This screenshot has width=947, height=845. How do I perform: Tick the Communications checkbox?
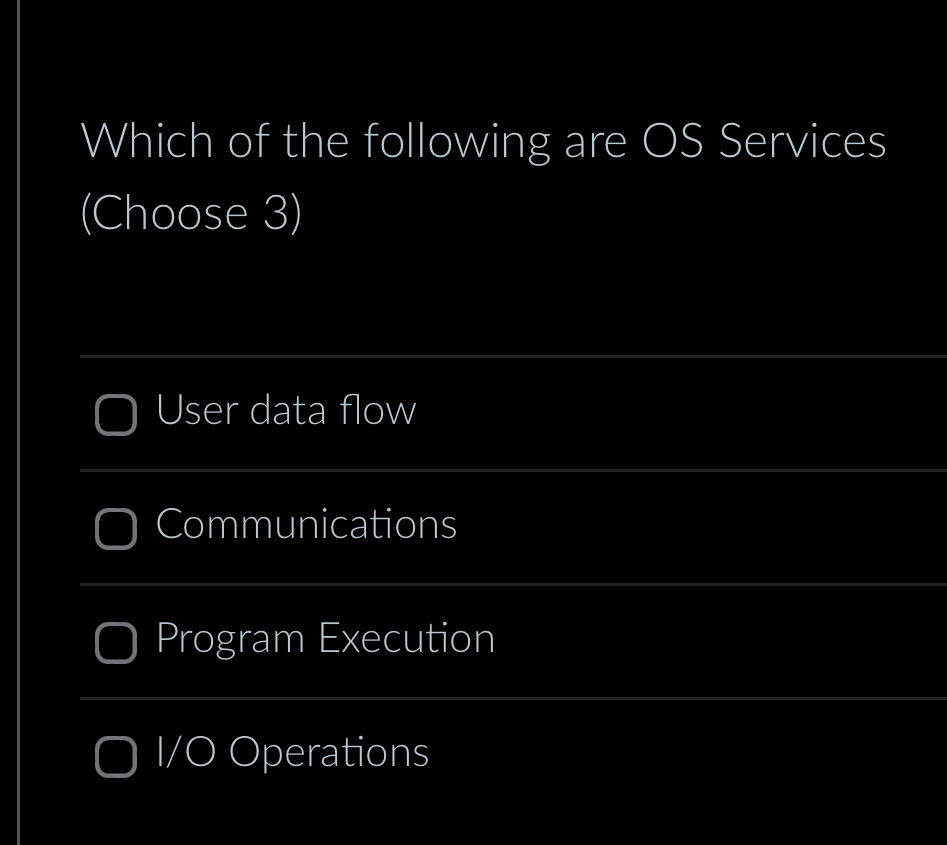click(116, 529)
